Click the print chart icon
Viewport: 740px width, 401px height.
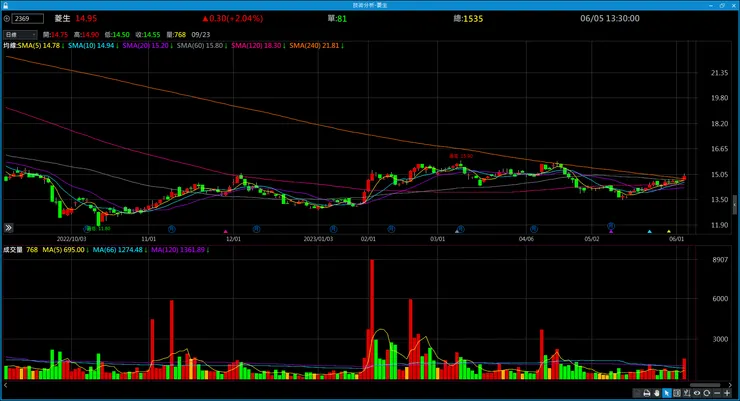pos(647,393)
